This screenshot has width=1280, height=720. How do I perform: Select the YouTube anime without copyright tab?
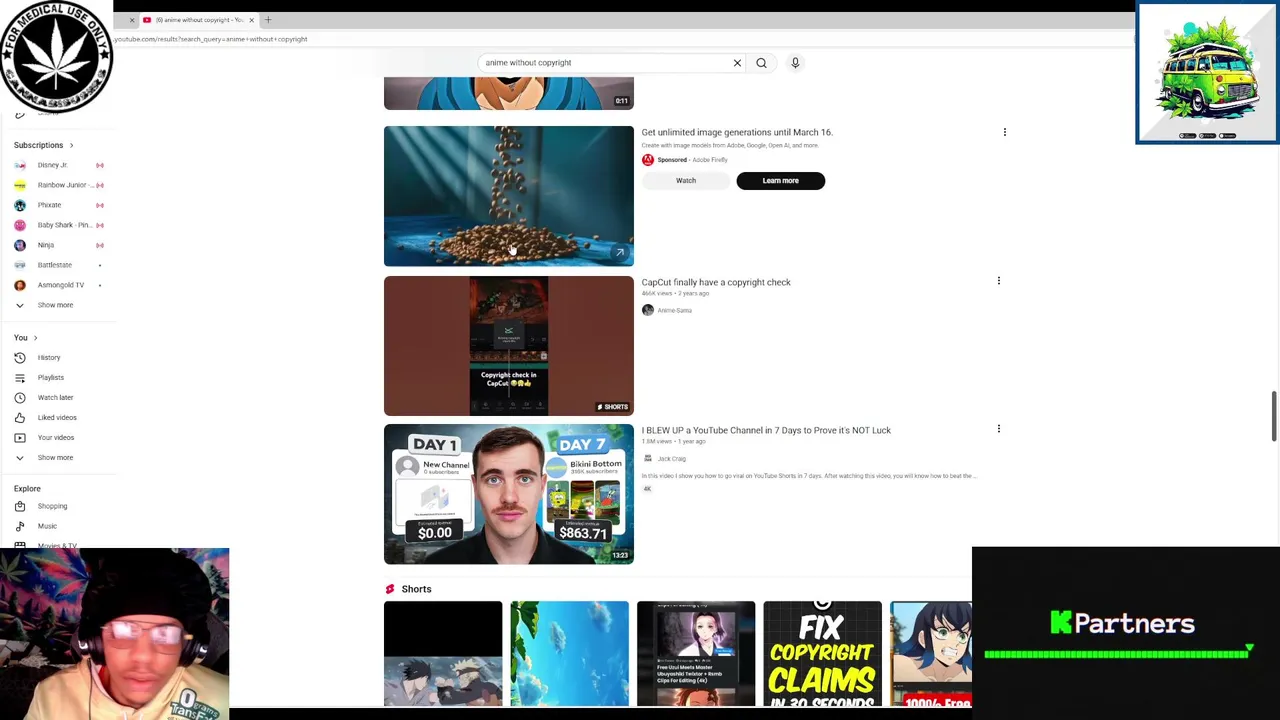(x=197, y=20)
